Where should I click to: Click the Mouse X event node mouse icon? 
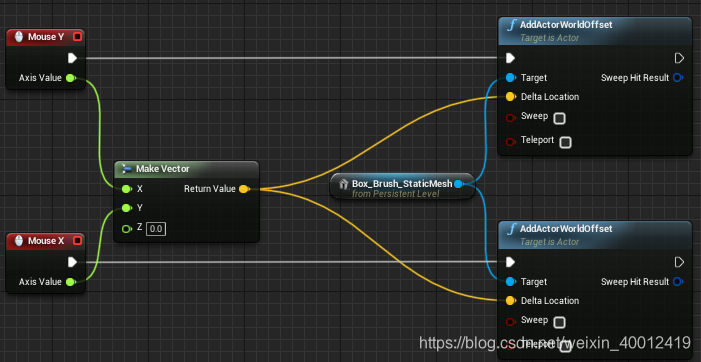(19, 241)
